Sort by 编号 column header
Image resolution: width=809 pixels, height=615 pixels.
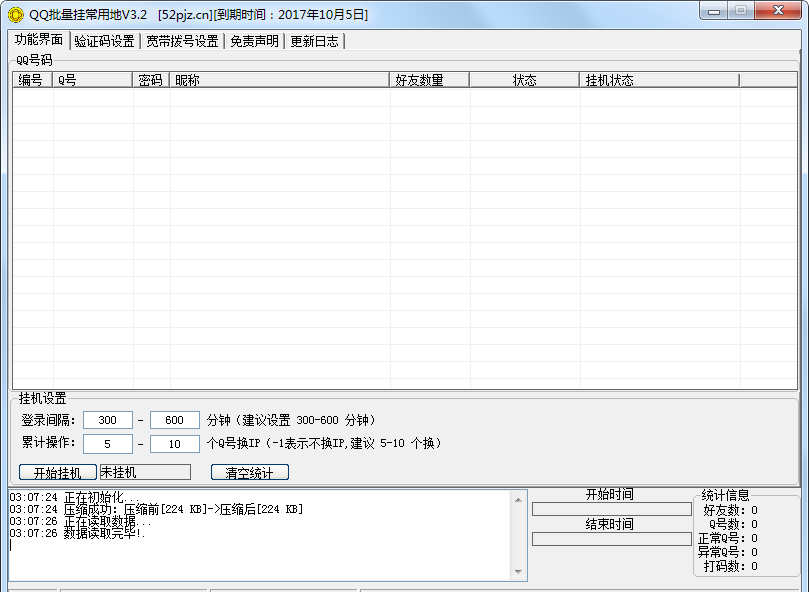point(32,80)
